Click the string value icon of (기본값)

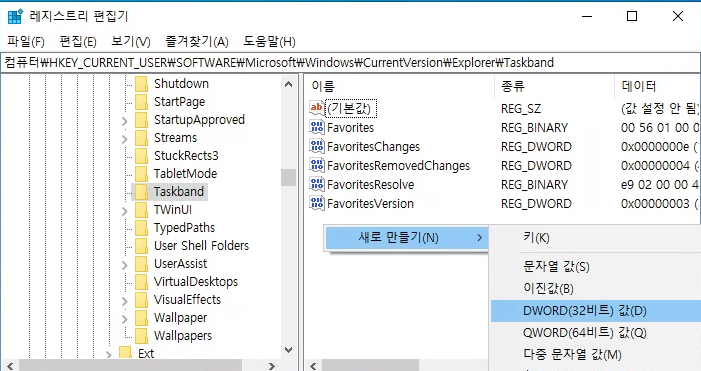[317, 108]
